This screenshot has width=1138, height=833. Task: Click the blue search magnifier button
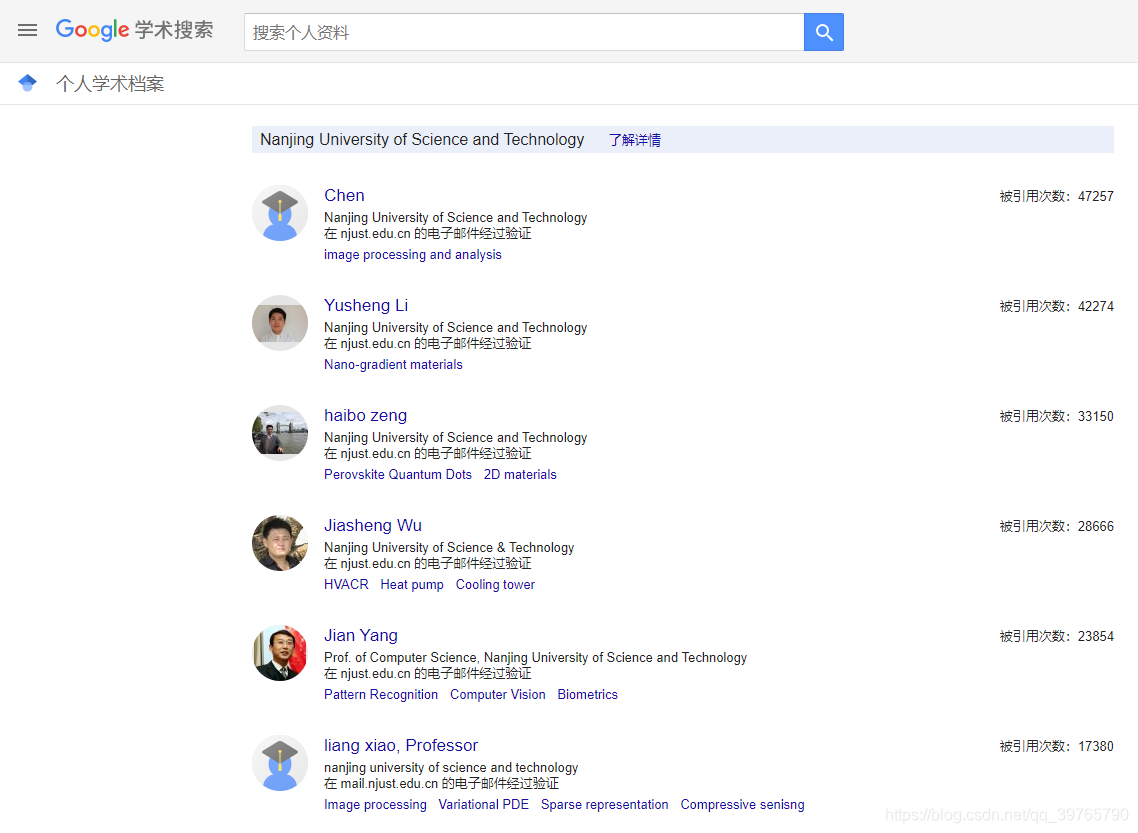(824, 32)
